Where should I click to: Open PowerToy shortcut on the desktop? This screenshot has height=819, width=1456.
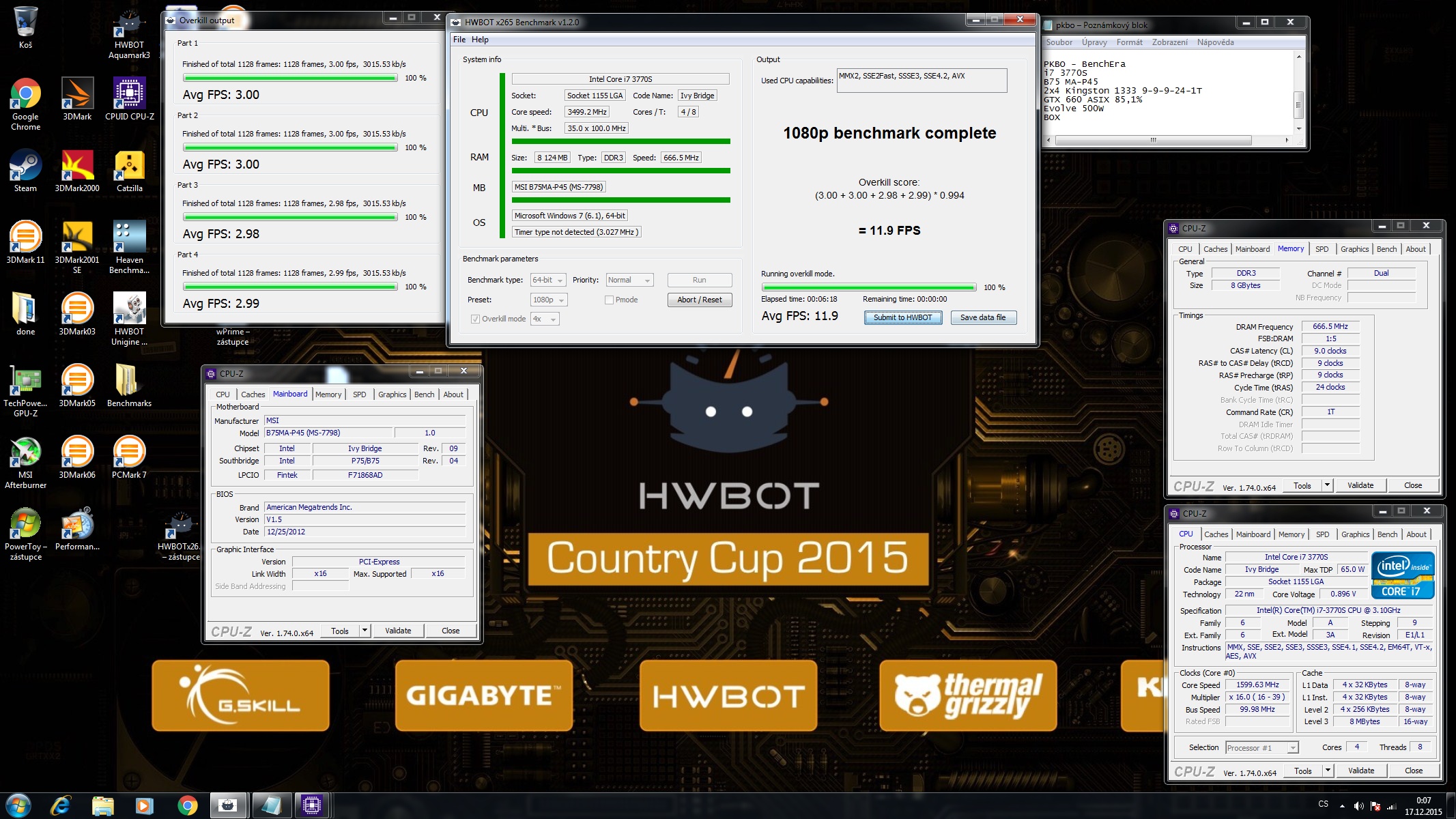[x=25, y=534]
